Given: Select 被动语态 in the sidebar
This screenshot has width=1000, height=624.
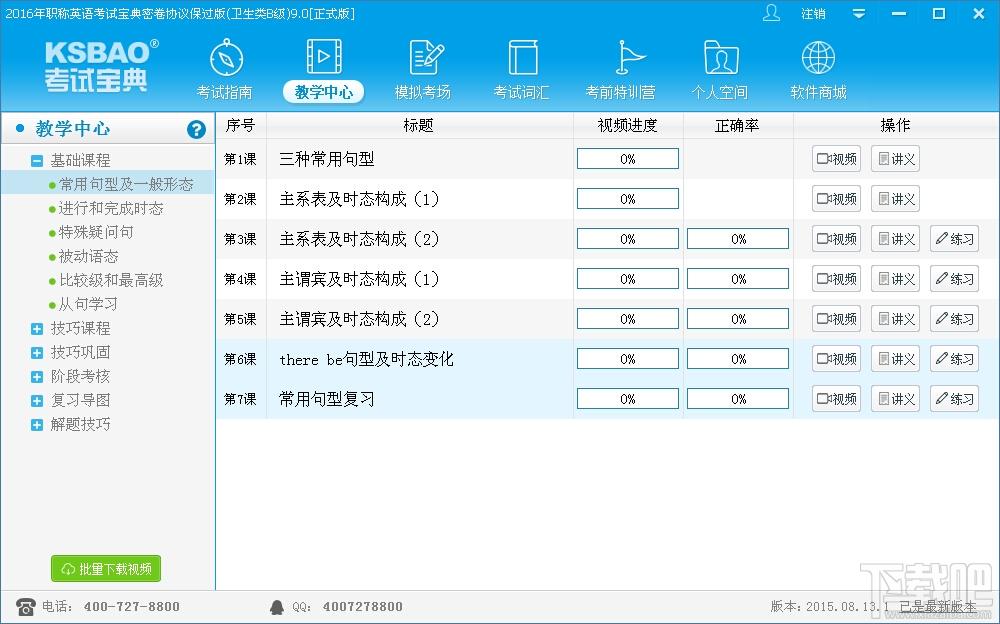Looking at the screenshot, I should 88,256.
